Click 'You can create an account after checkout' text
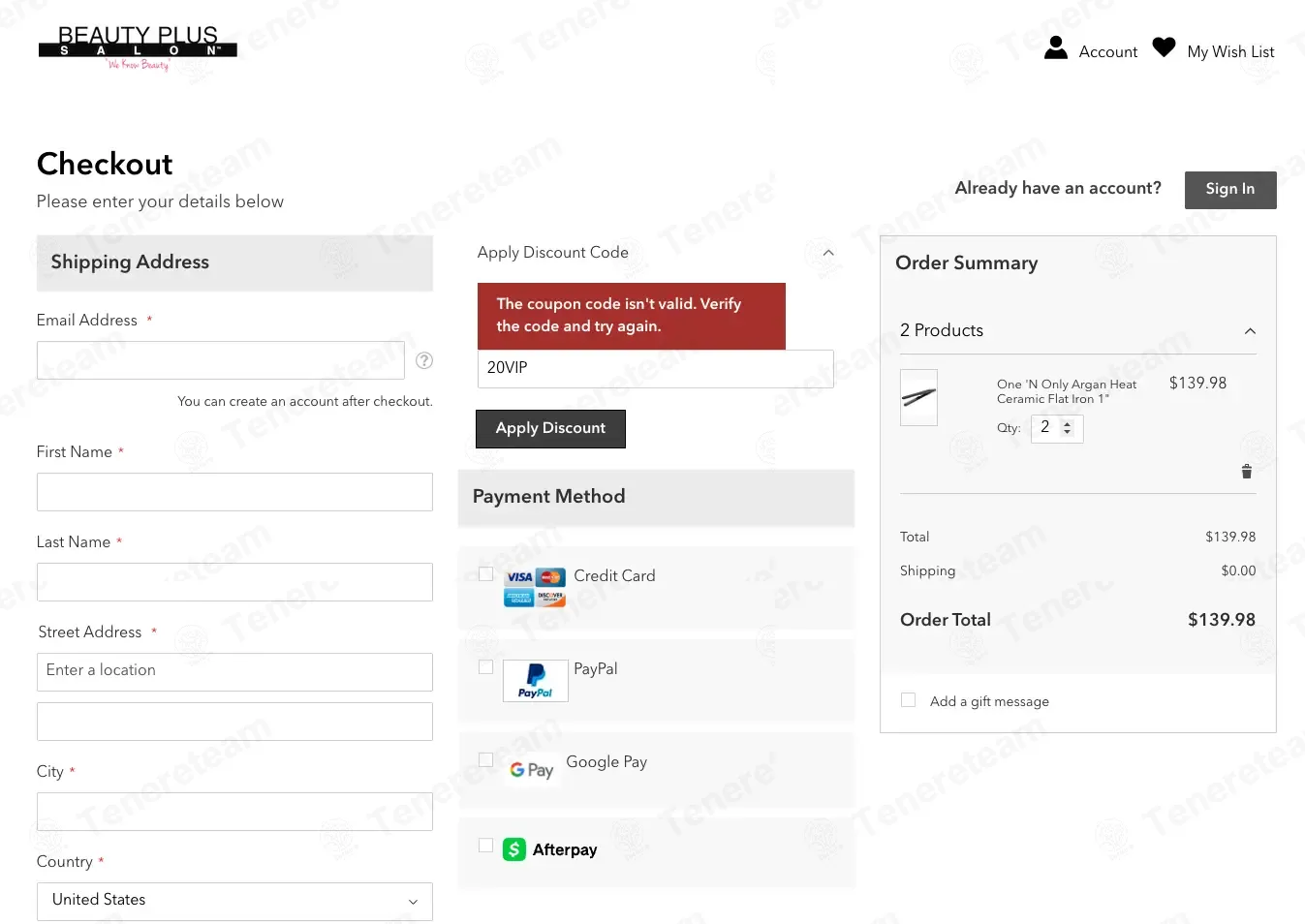 click(x=305, y=401)
